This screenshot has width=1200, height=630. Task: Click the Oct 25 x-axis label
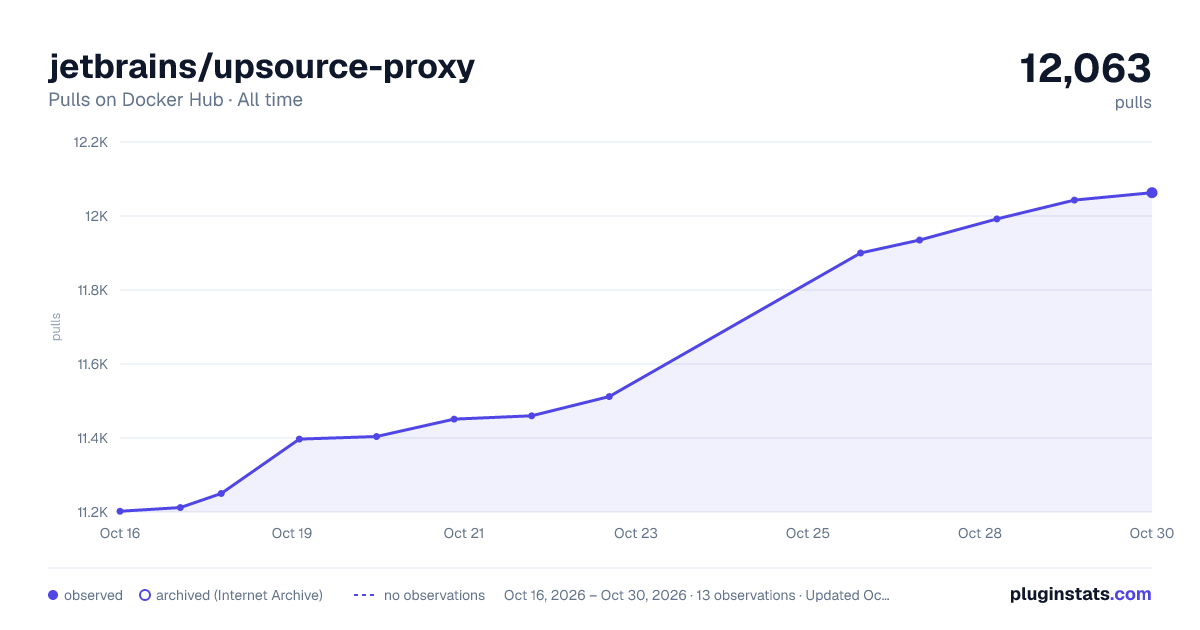[808, 533]
